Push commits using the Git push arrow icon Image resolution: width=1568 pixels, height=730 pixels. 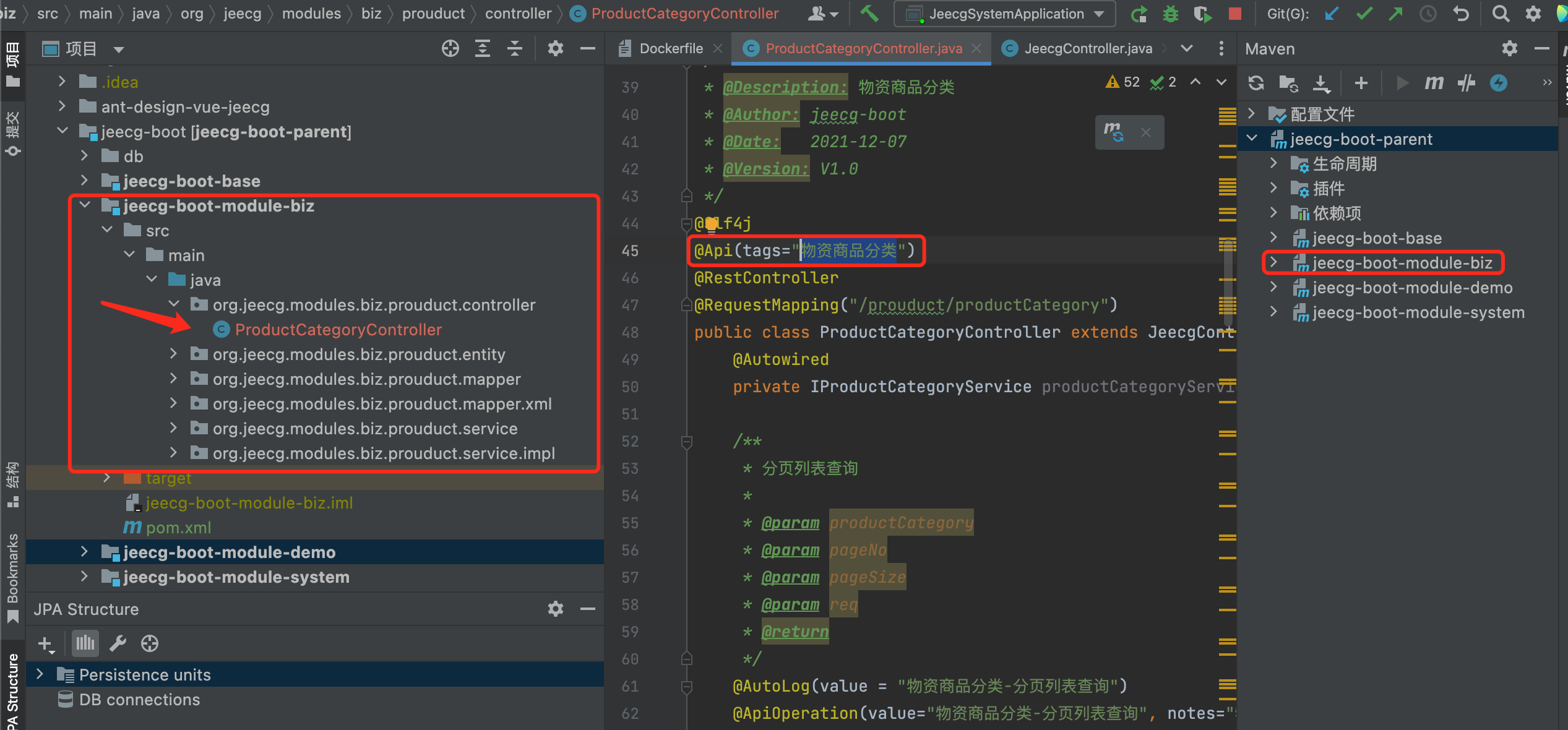tap(1396, 14)
